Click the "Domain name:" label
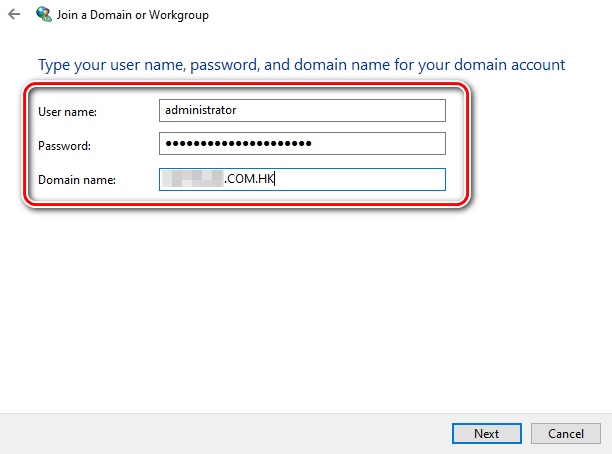612x454 pixels. click(77, 180)
